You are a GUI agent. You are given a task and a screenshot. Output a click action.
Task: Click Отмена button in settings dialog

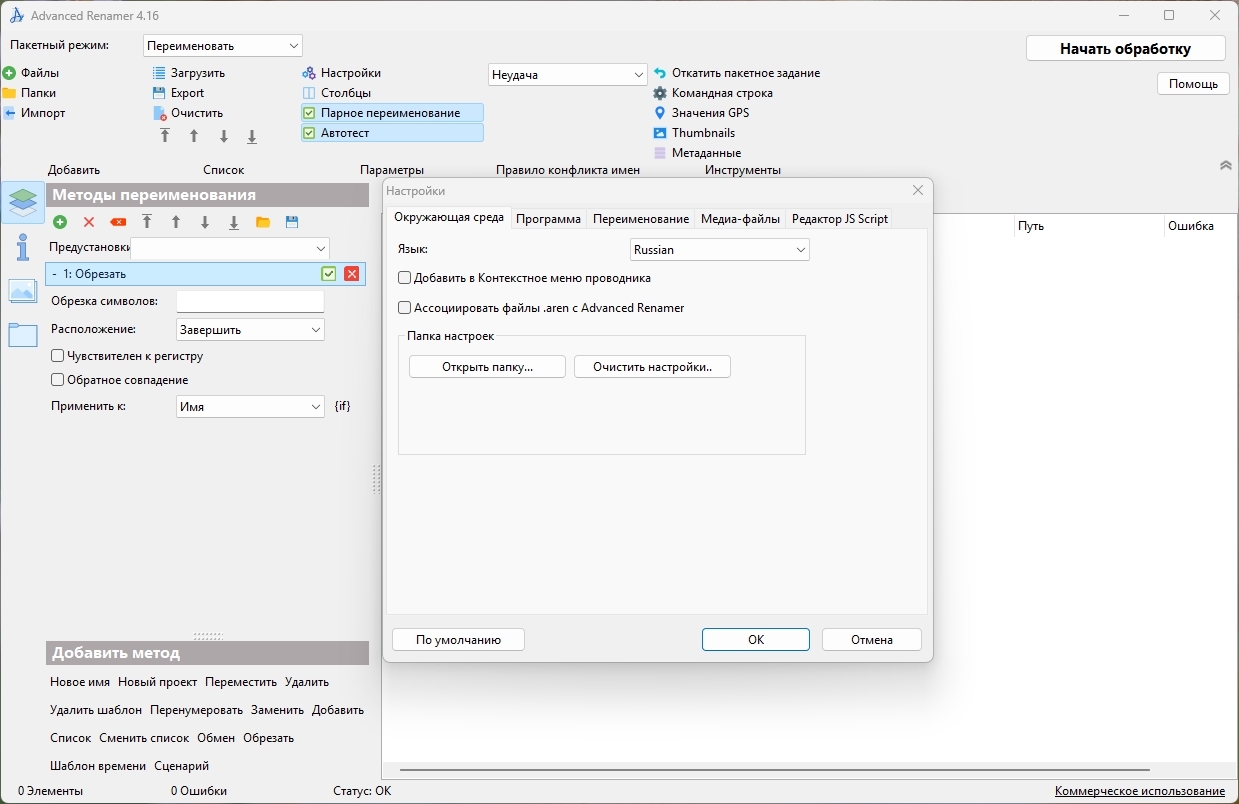[x=872, y=640]
